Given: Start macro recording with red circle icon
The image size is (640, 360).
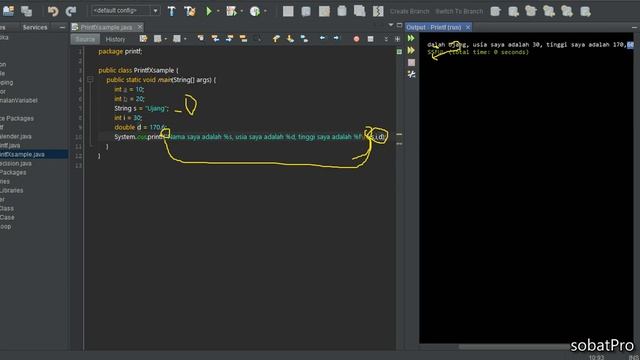Looking at the screenshot, I should (x=356, y=39).
